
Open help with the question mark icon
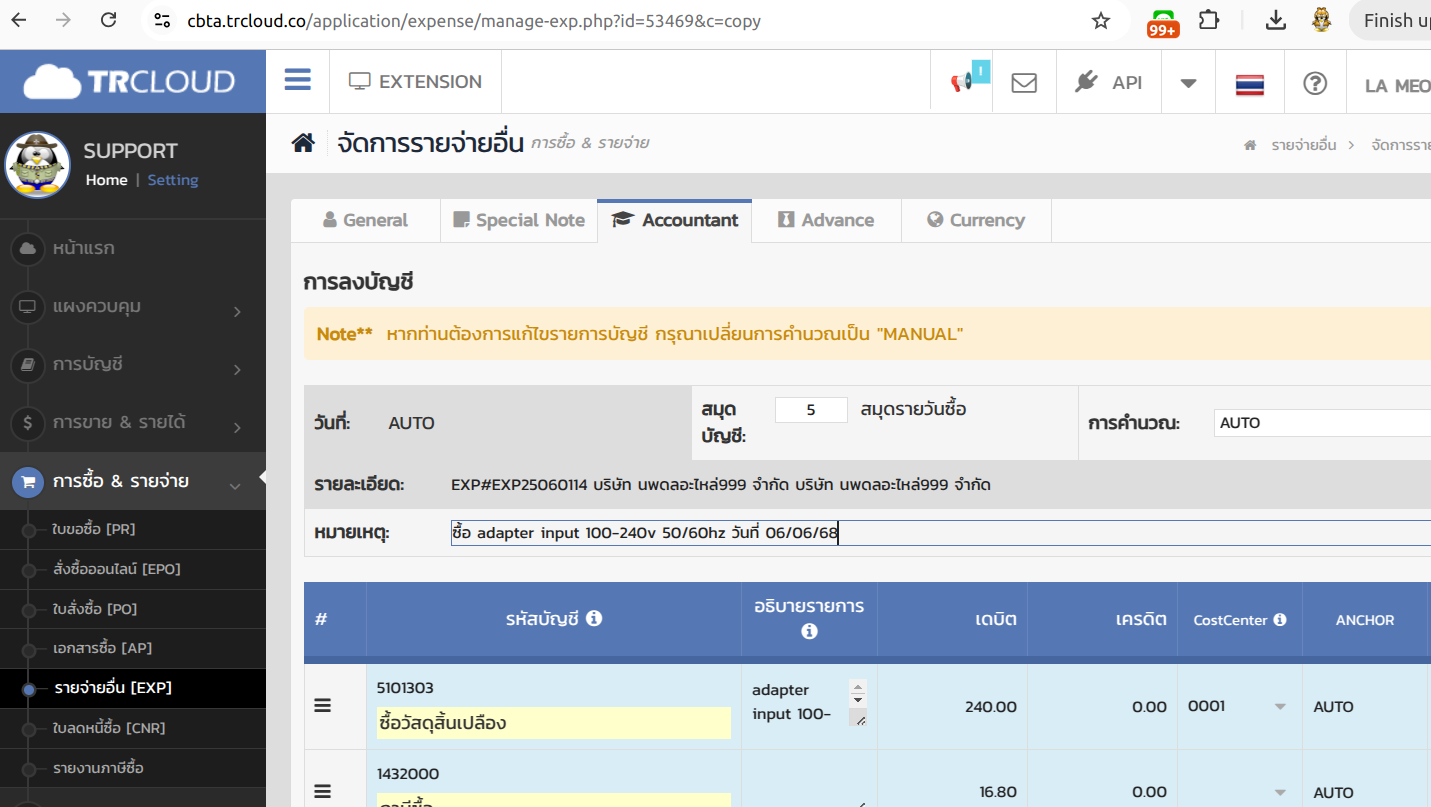tap(1315, 83)
